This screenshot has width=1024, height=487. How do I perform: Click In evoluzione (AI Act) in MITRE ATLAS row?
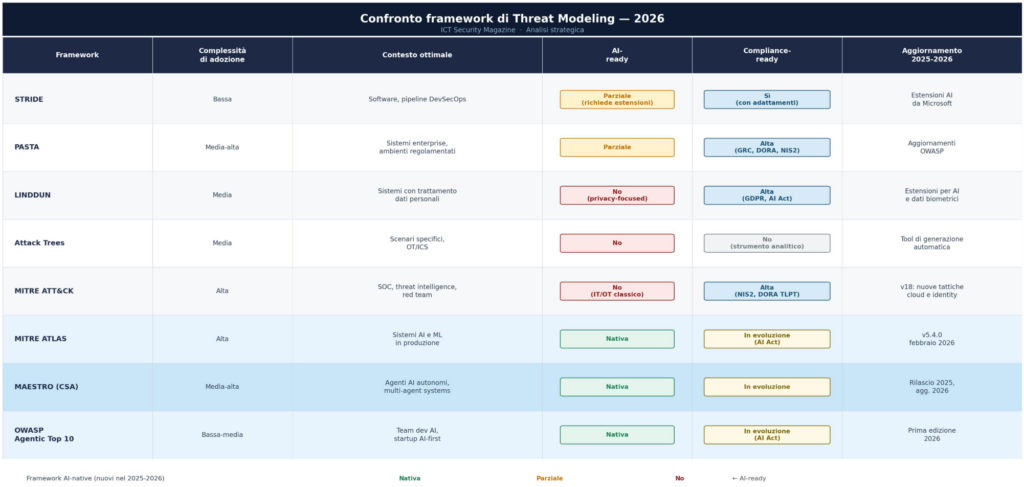[x=767, y=339]
